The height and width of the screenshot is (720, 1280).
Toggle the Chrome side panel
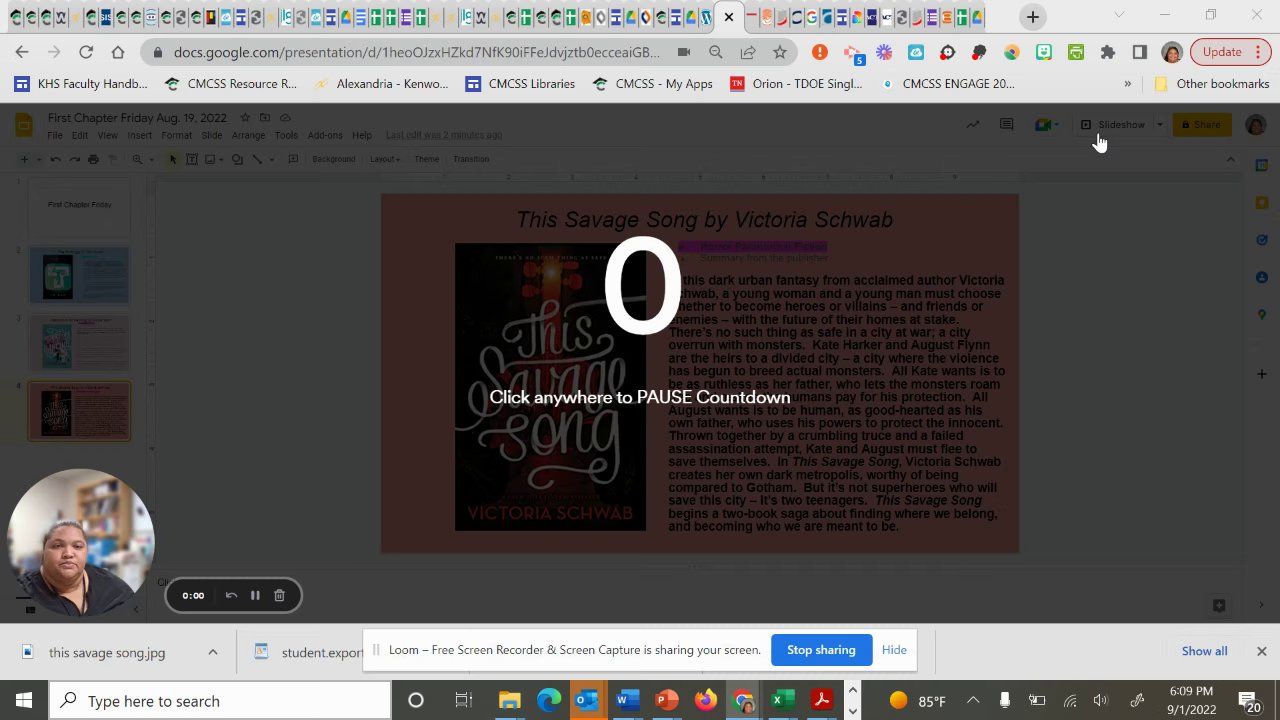[x=1139, y=52]
